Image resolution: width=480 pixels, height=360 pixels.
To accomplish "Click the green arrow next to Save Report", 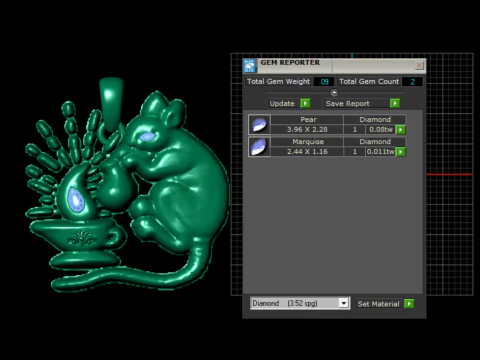I will (395, 103).
